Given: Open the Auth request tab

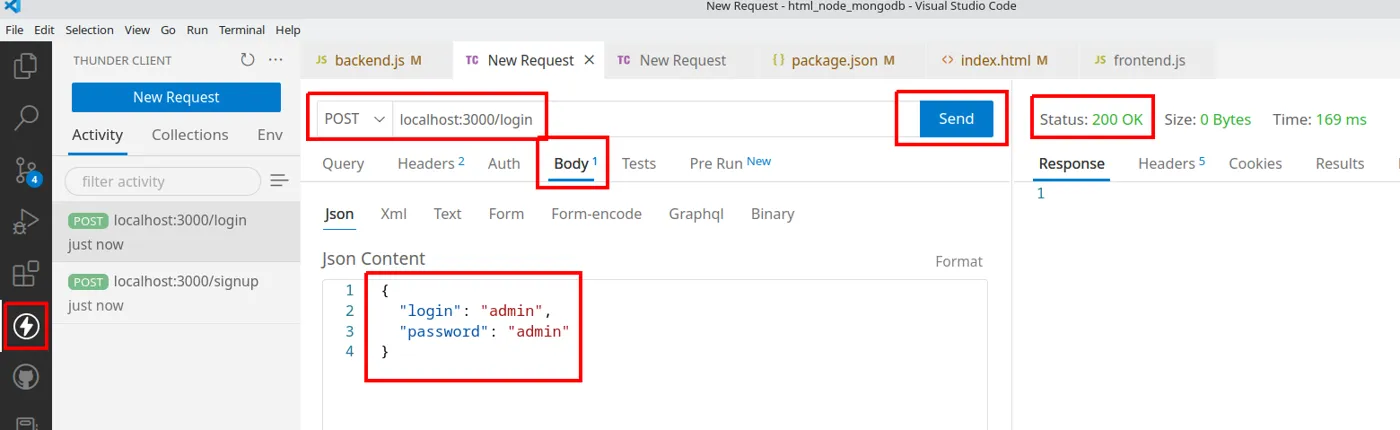Looking at the screenshot, I should click(504, 163).
